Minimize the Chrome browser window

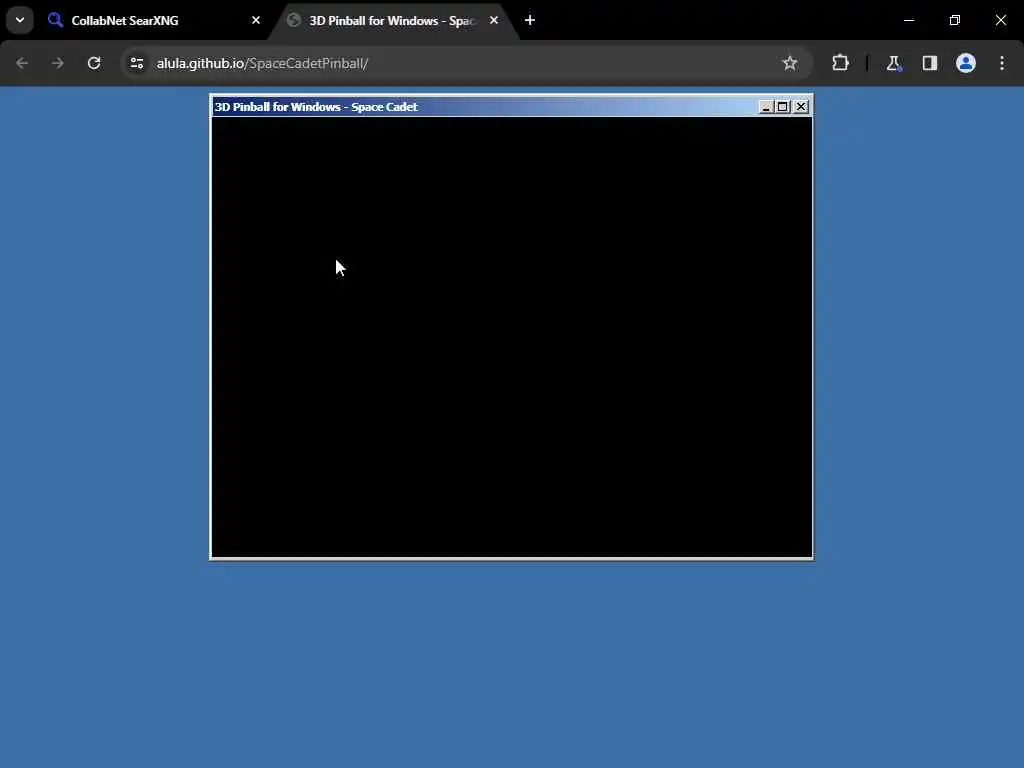click(908, 20)
